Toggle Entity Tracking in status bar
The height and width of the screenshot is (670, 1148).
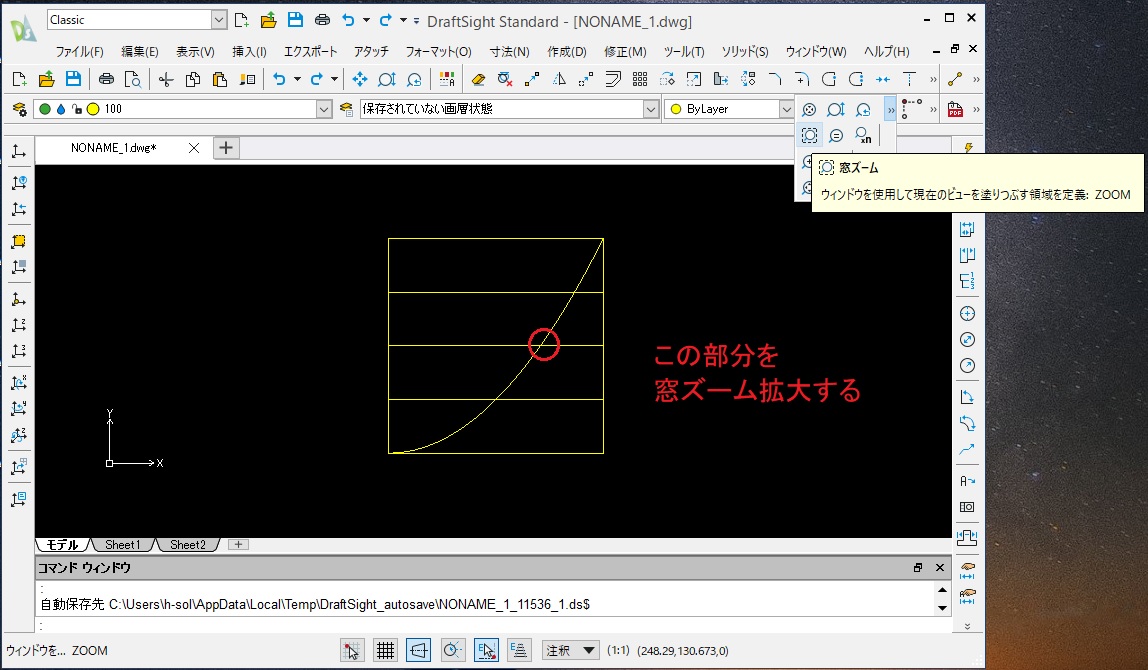[x=519, y=650]
